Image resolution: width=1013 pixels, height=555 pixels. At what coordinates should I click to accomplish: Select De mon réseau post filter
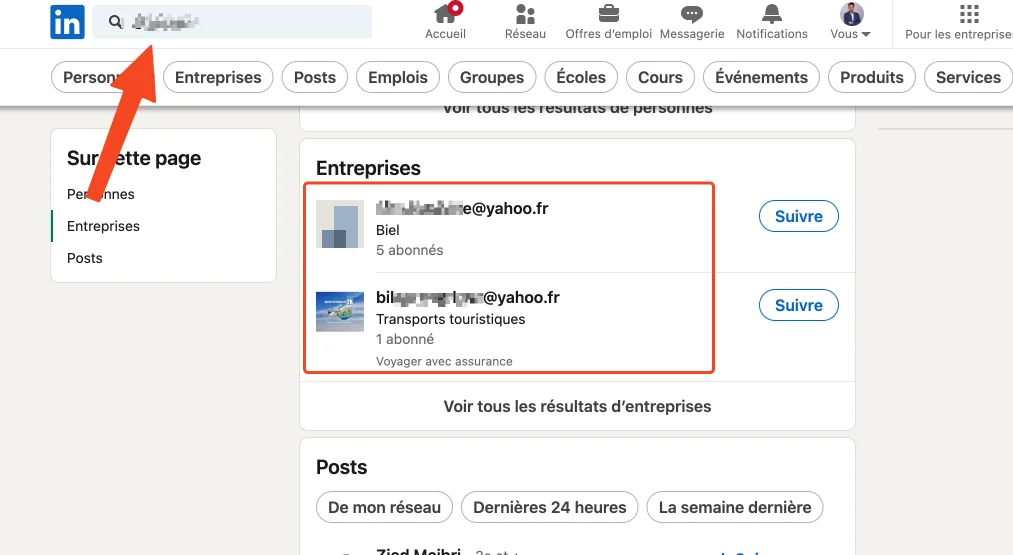point(384,507)
